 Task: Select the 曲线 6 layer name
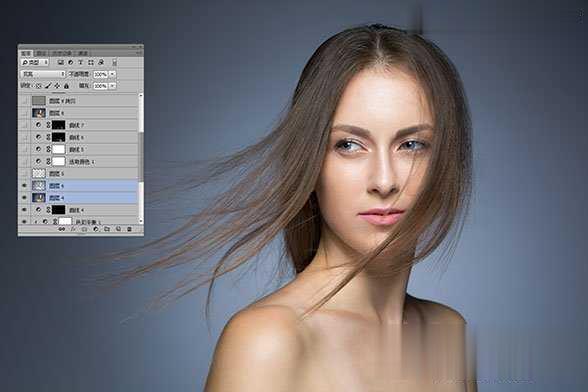(76, 137)
